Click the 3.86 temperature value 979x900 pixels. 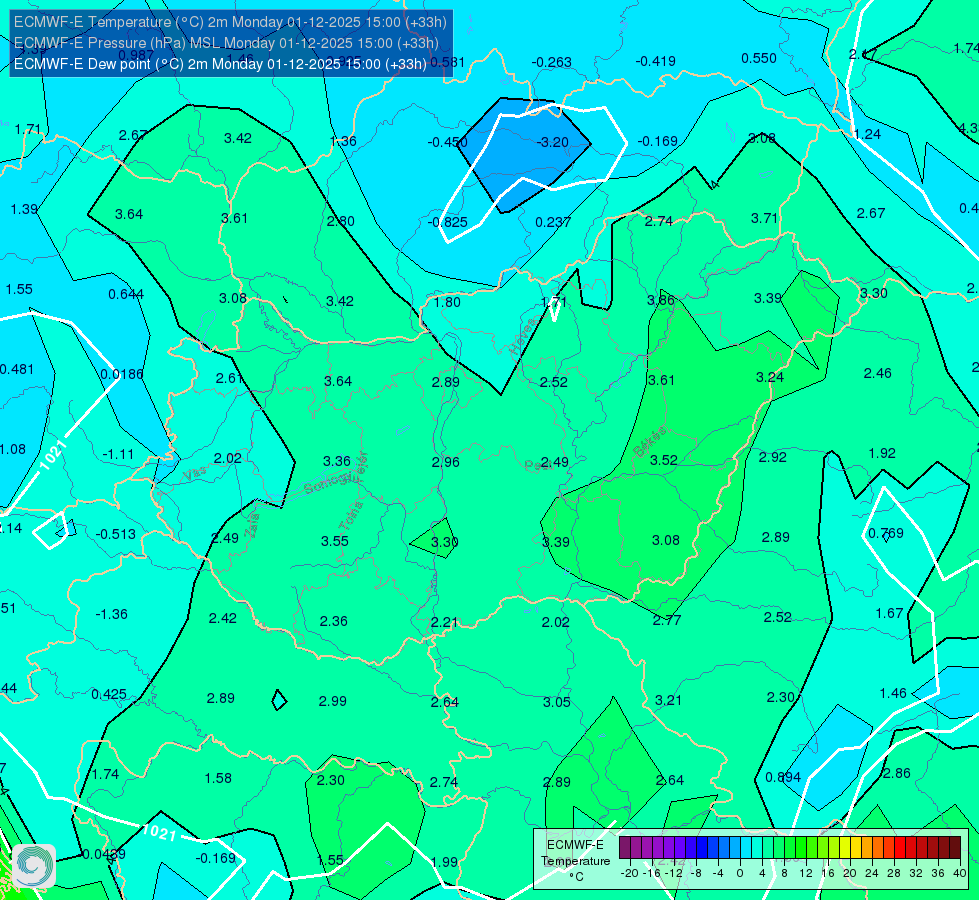point(661,300)
